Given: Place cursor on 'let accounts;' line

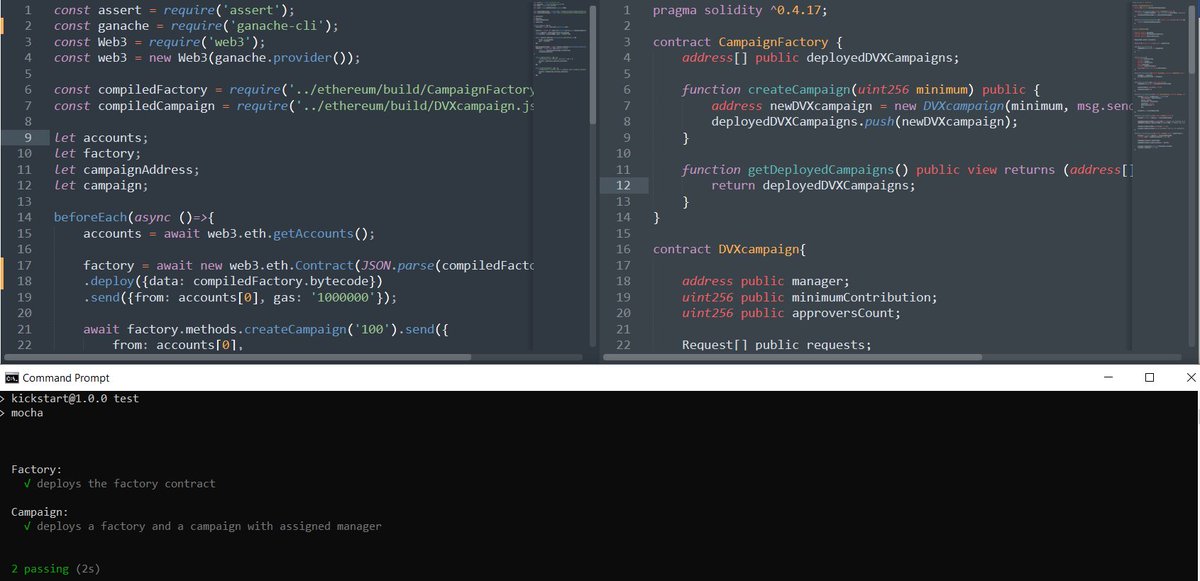Looking at the screenshot, I should pos(101,137).
